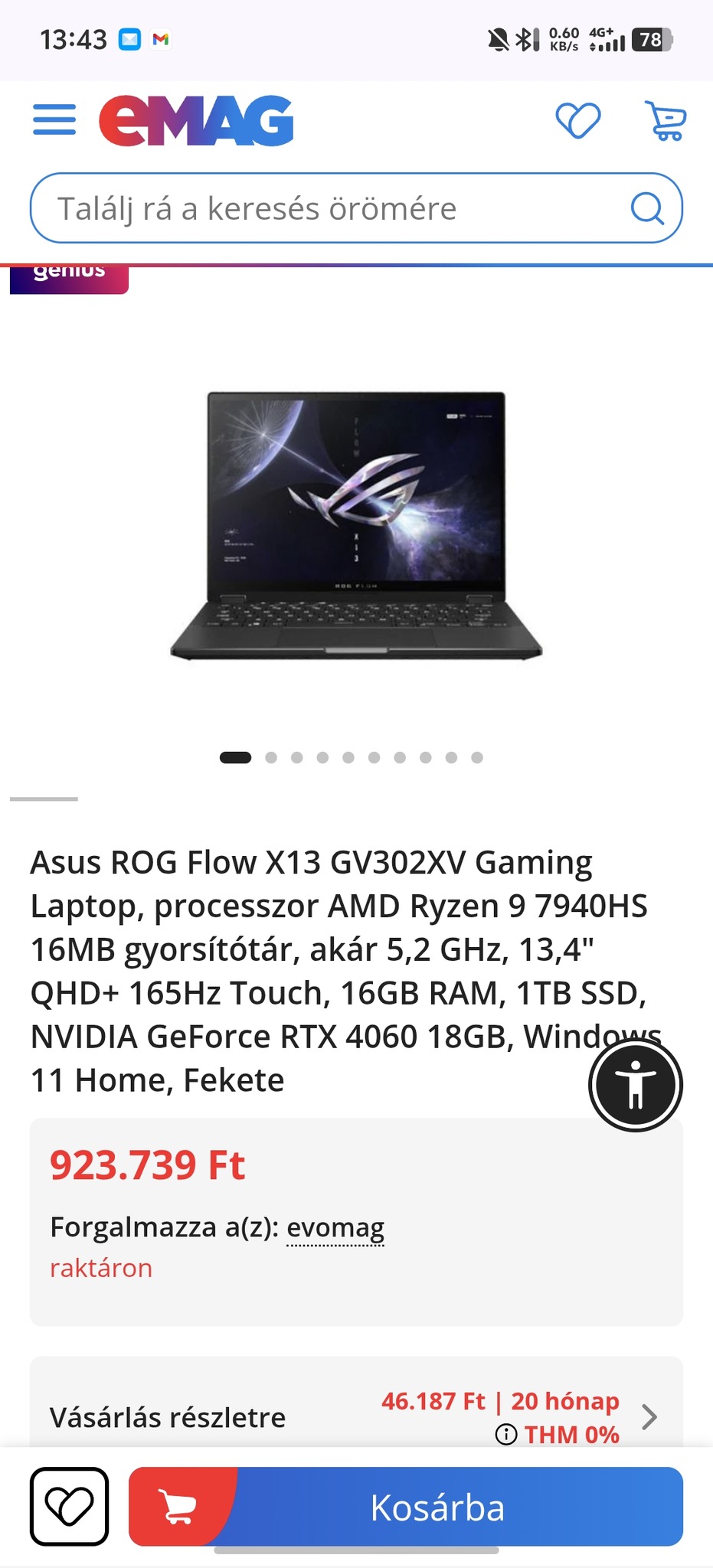The width and height of the screenshot is (713, 1568).
Task: Tap the Asus ROG Flow laptop image
Action: tap(356, 526)
